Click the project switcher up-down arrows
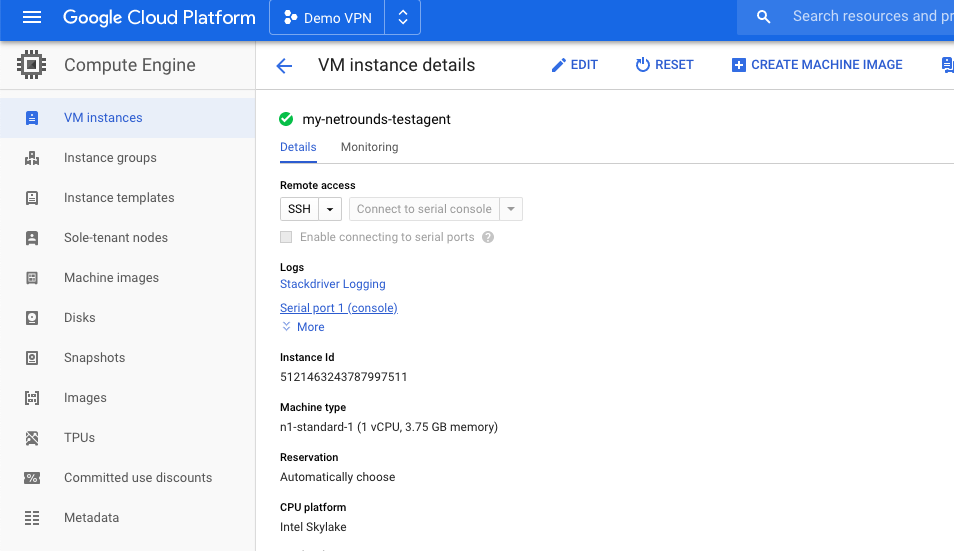This screenshot has height=551, width=954. (402, 18)
